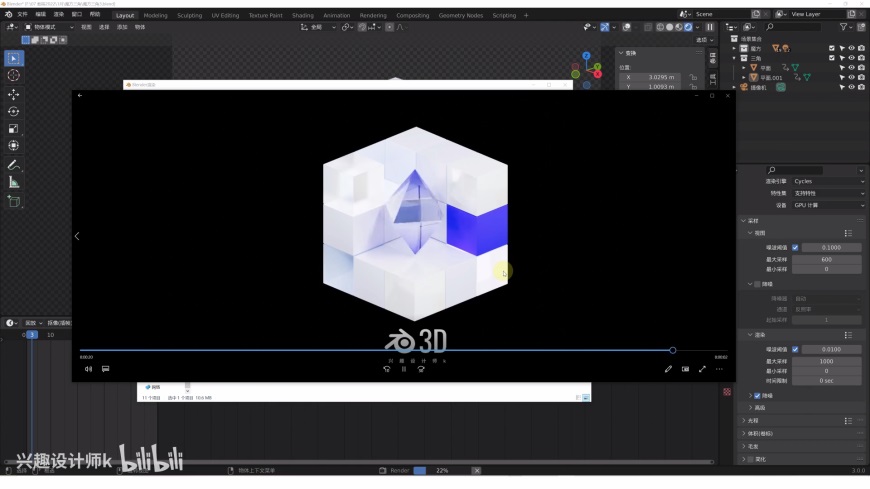
Task: Expand the 光程 panel
Action: [x=752, y=421]
